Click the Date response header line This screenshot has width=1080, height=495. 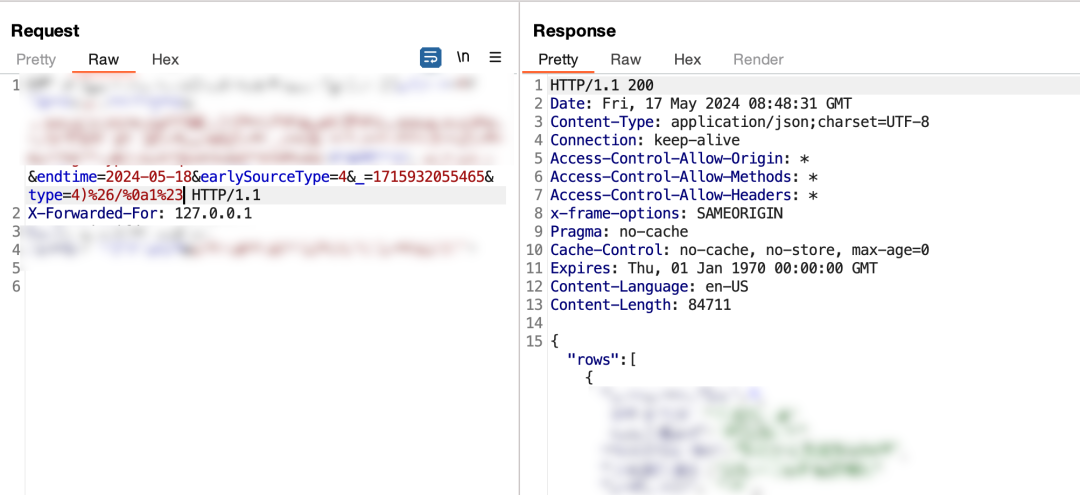pyautogui.click(x=702, y=104)
